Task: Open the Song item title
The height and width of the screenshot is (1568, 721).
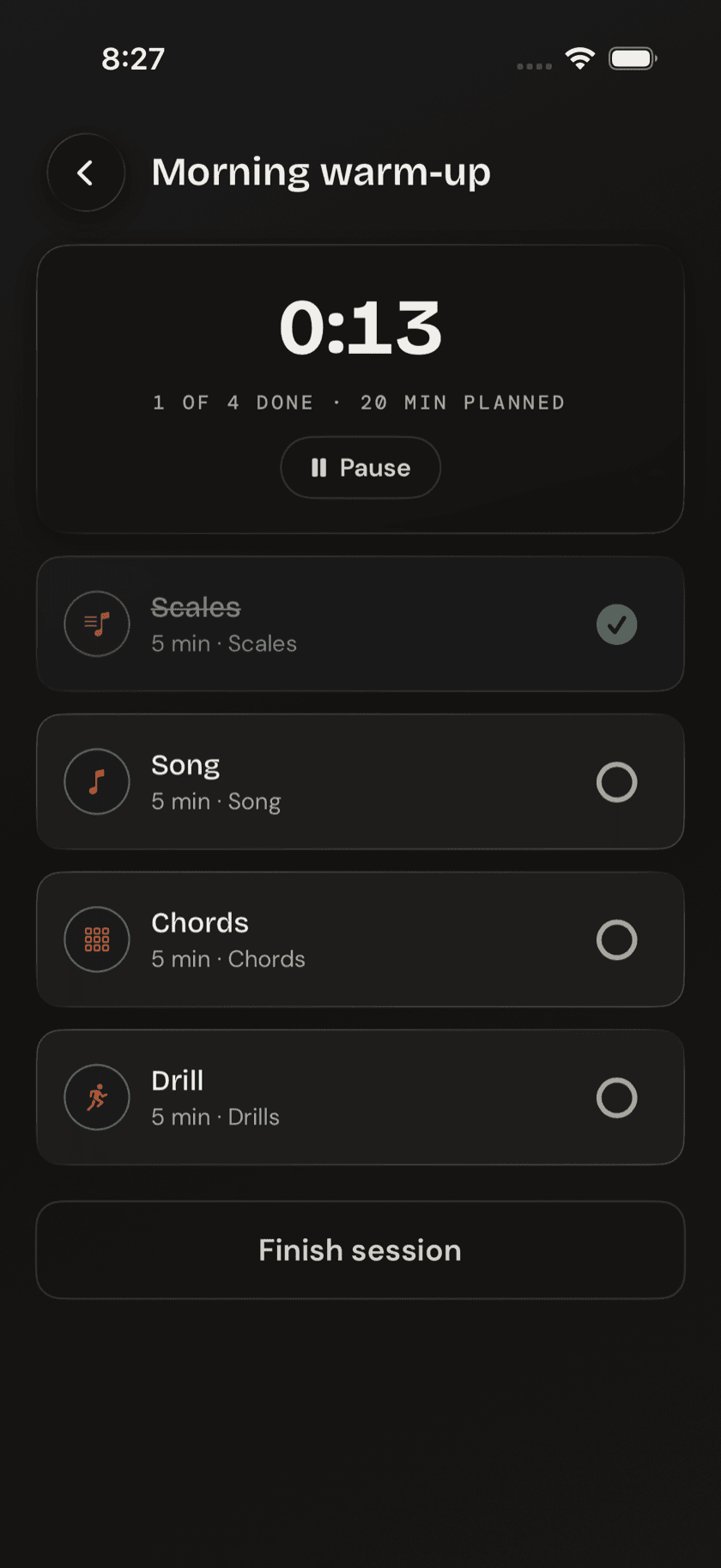Action: (x=185, y=765)
